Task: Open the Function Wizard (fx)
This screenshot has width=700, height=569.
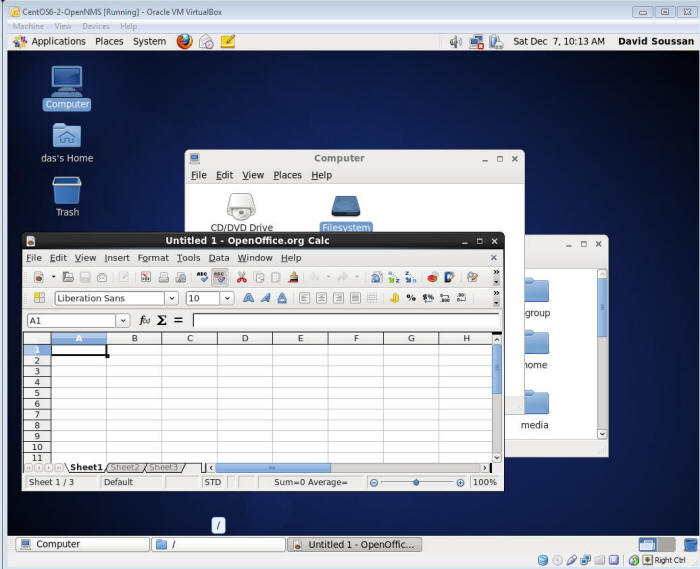Action: pos(144,320)
